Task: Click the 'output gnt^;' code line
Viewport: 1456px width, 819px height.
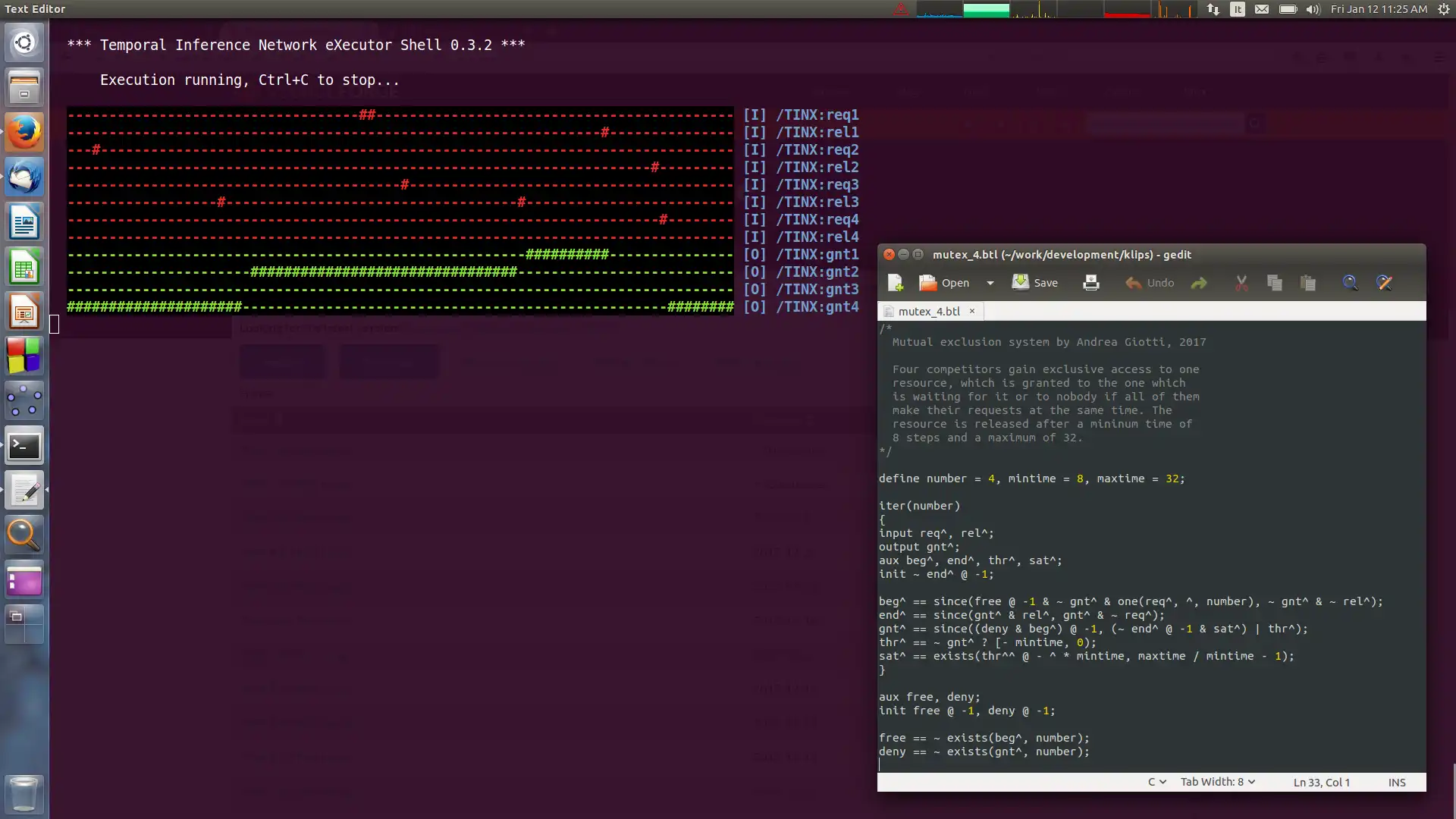Action: [919, 547]
